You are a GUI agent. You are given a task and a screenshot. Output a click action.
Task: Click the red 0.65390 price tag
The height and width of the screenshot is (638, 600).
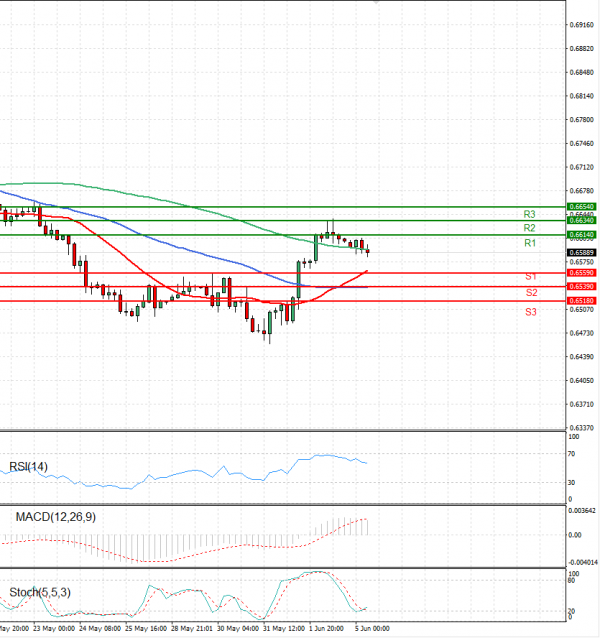click(582, 286)
